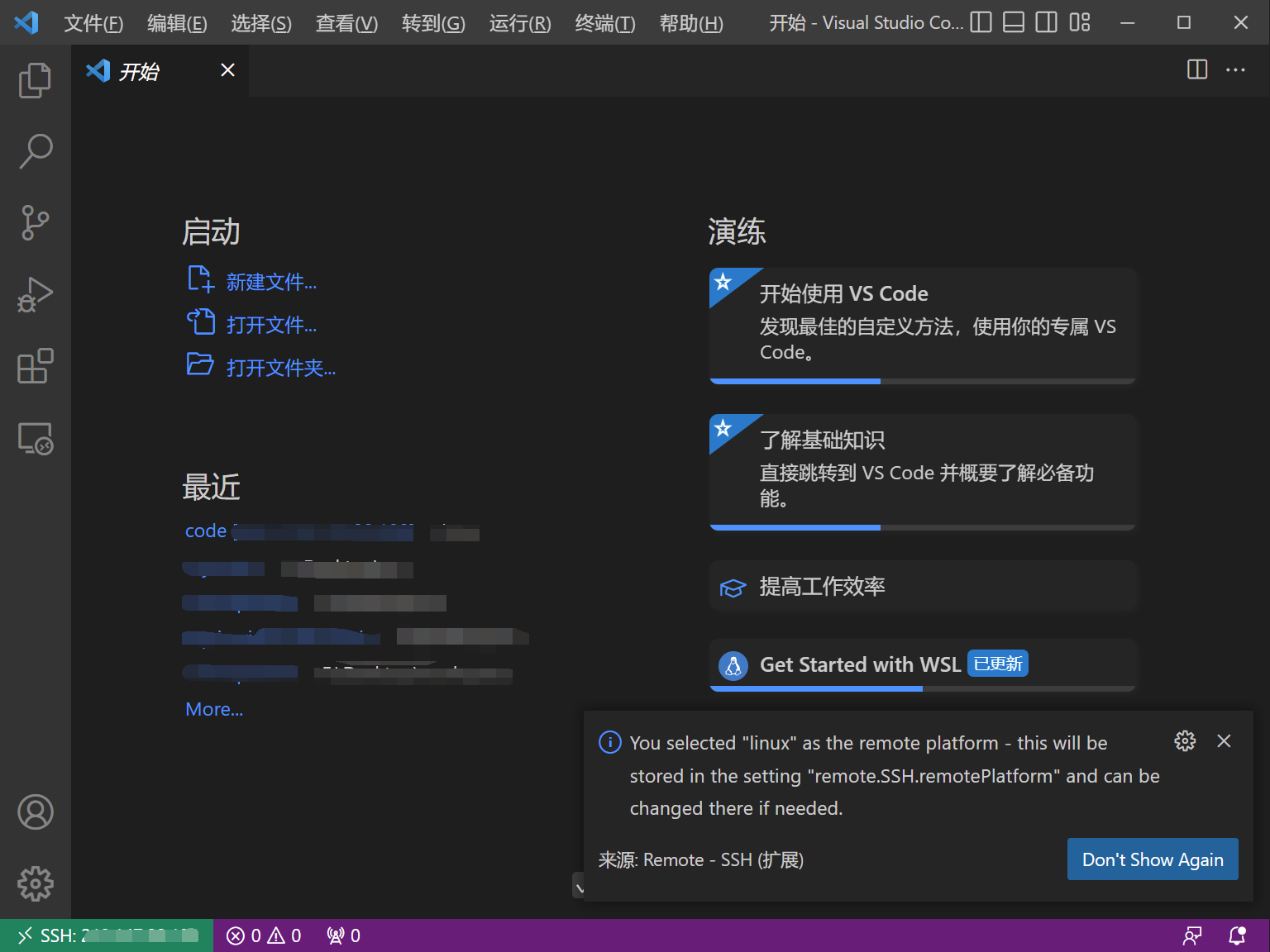Open the recent 'code' entry

tap(206, 531)
